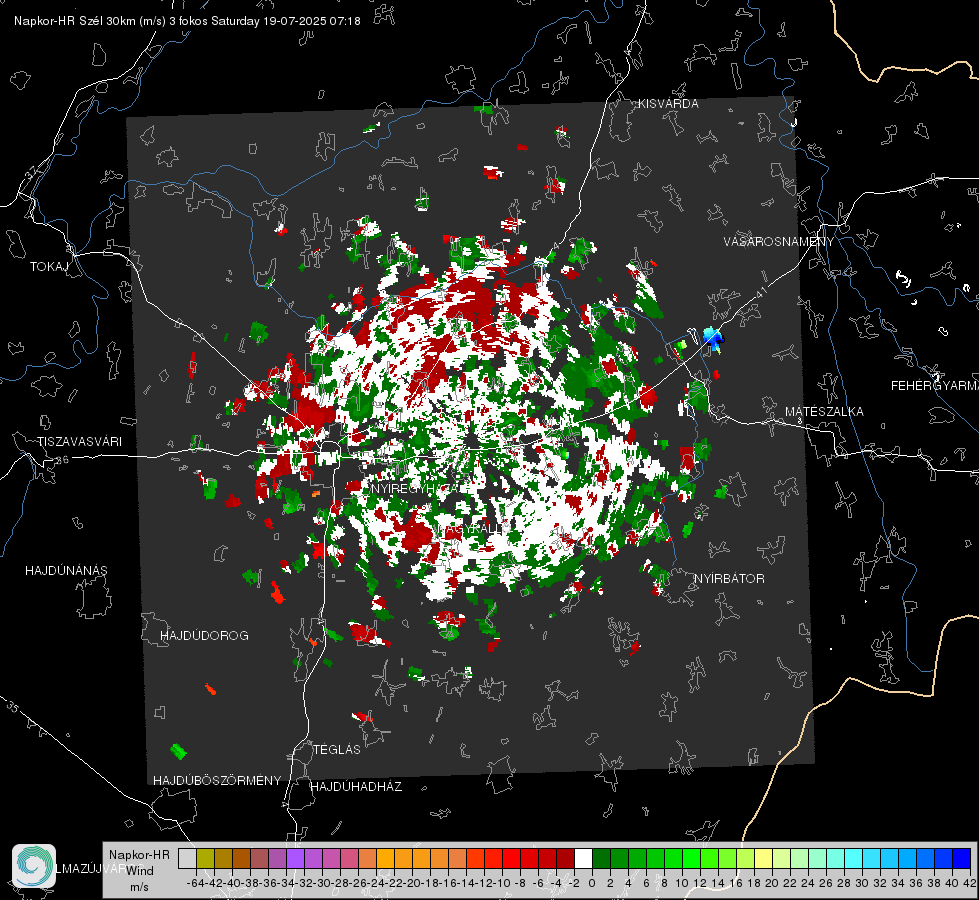This screenshot has width=979, height=900.
Task: Click the FEHÉRGYARMAT city label
Action: tap(935, 386)
